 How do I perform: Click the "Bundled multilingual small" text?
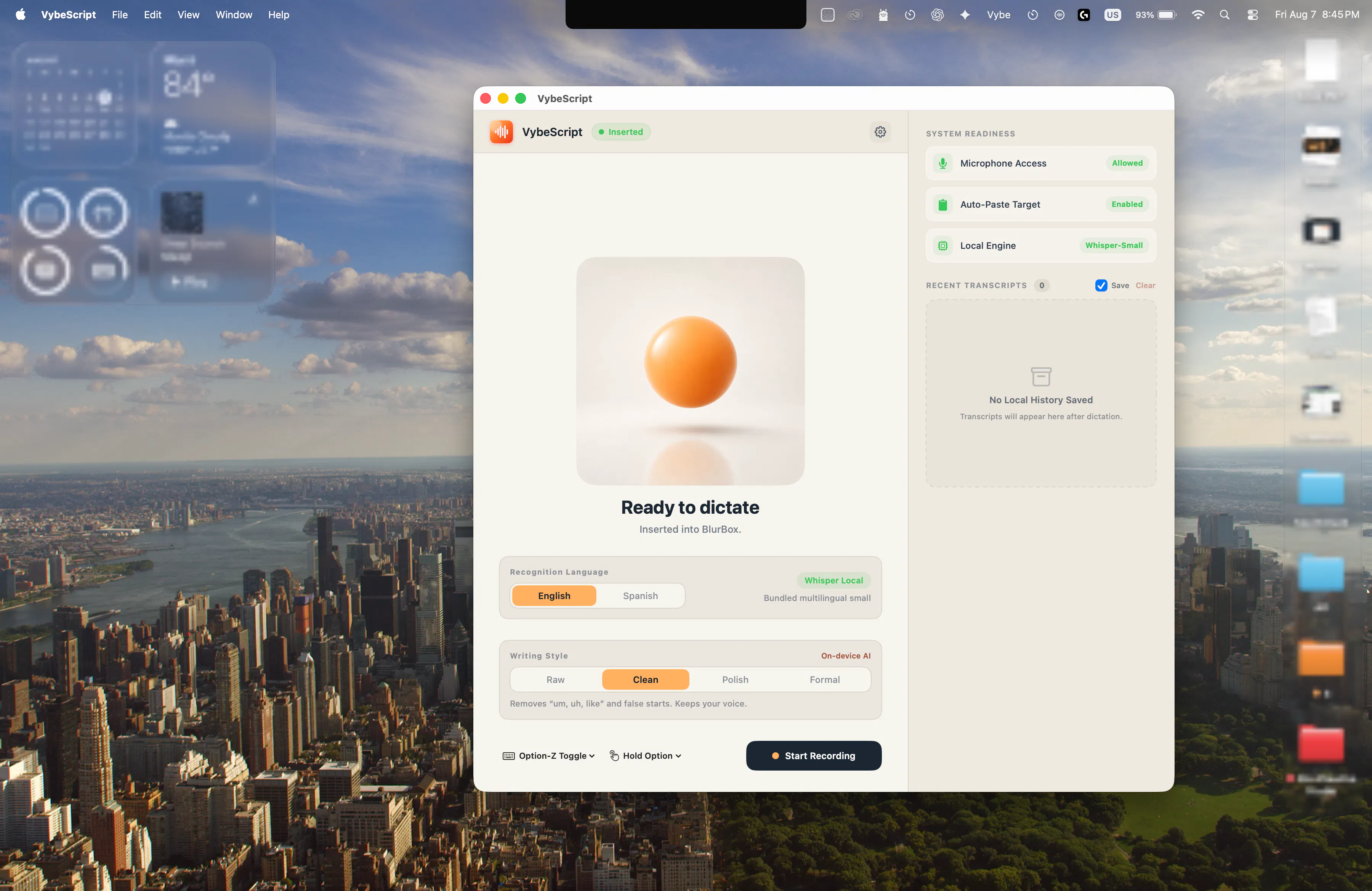pos(817,598)
